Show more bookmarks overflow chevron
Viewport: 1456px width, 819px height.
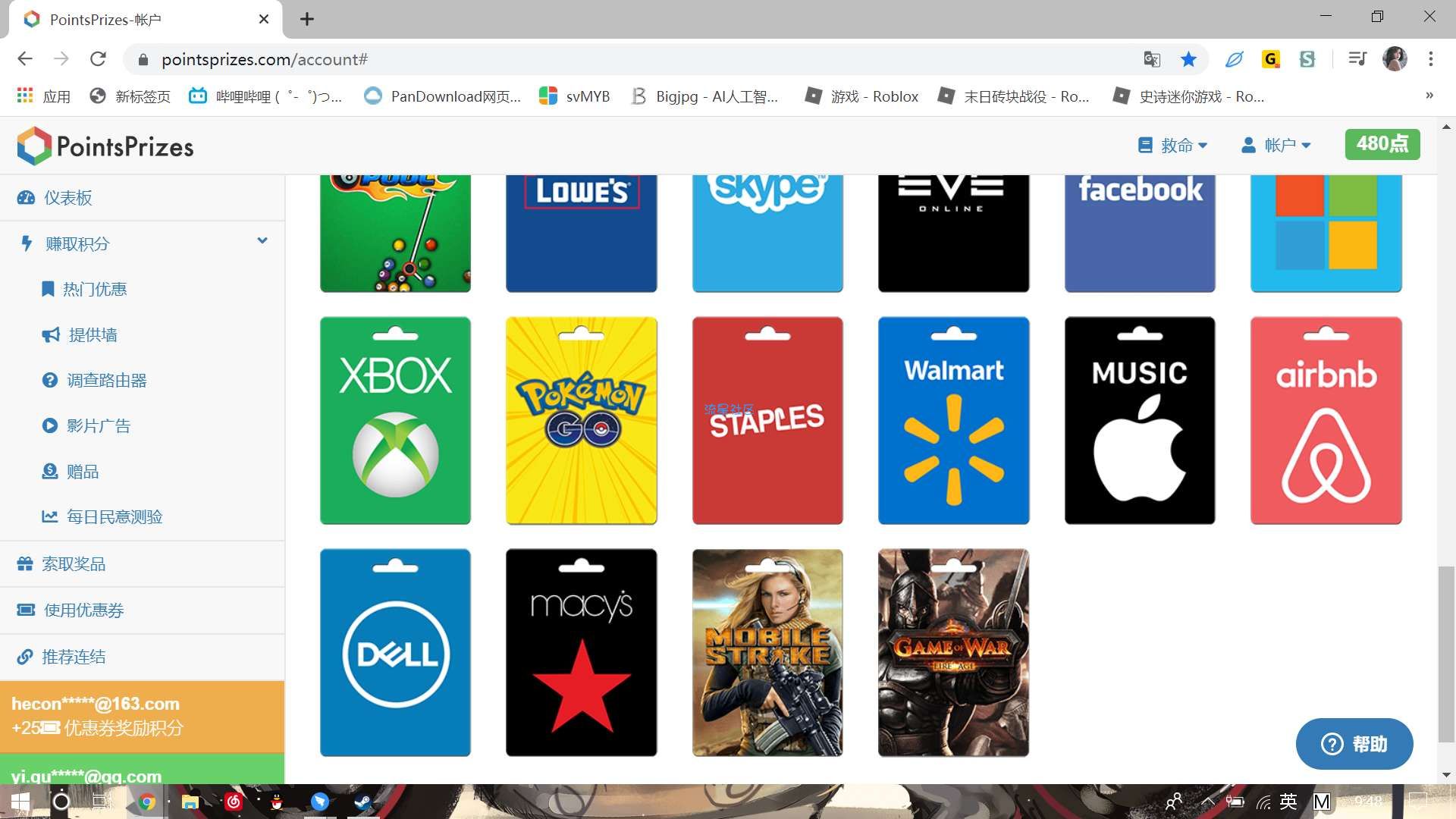coord(1429,96)
